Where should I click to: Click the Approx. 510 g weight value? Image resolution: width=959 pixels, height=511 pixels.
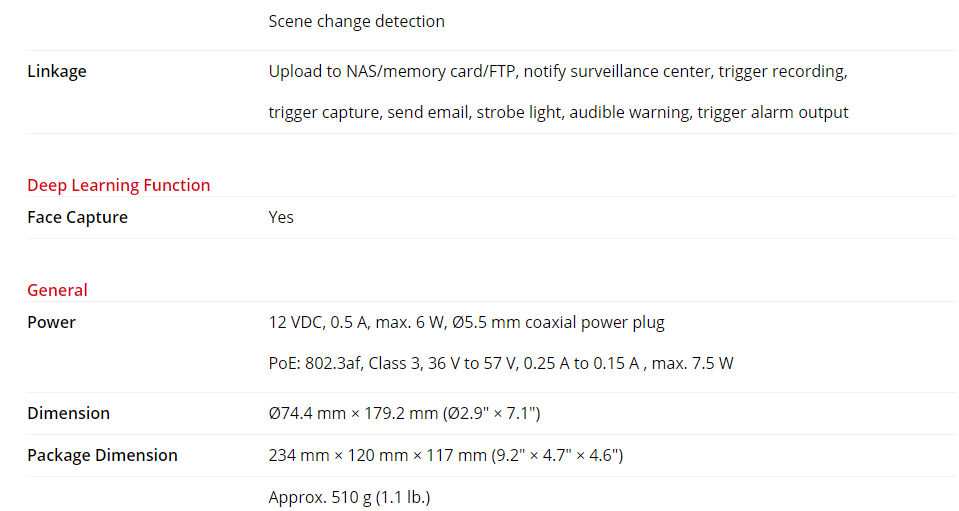pos(349,497)
